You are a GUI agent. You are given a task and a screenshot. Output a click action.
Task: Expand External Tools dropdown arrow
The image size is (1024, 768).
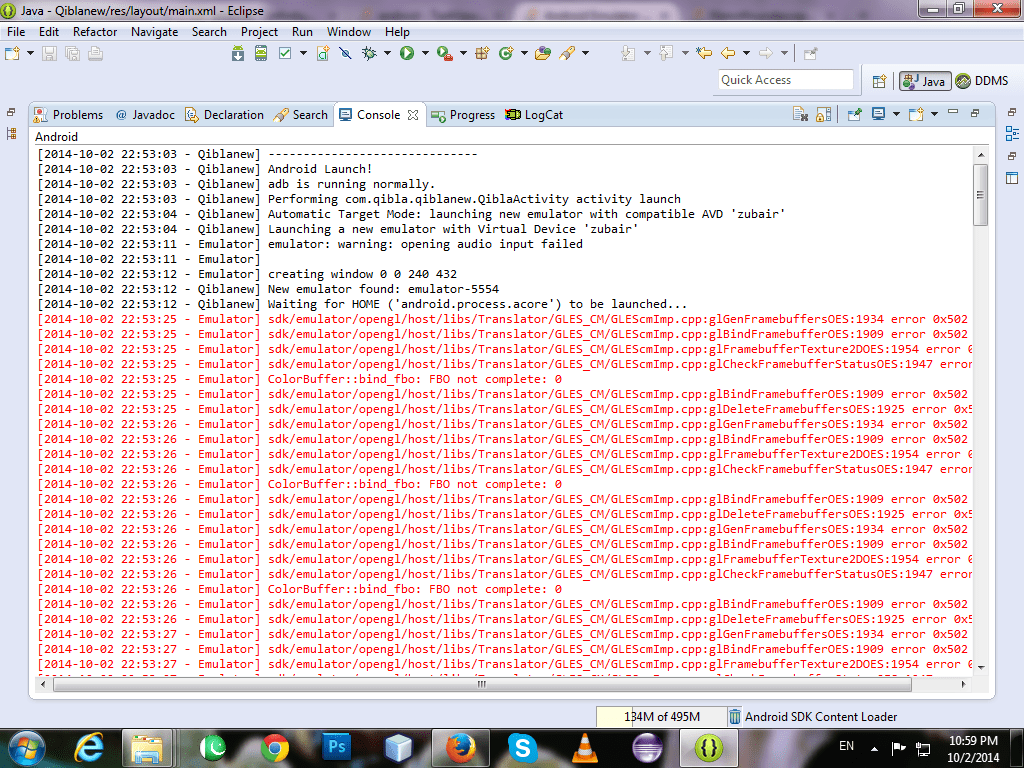tap(463, 54)
